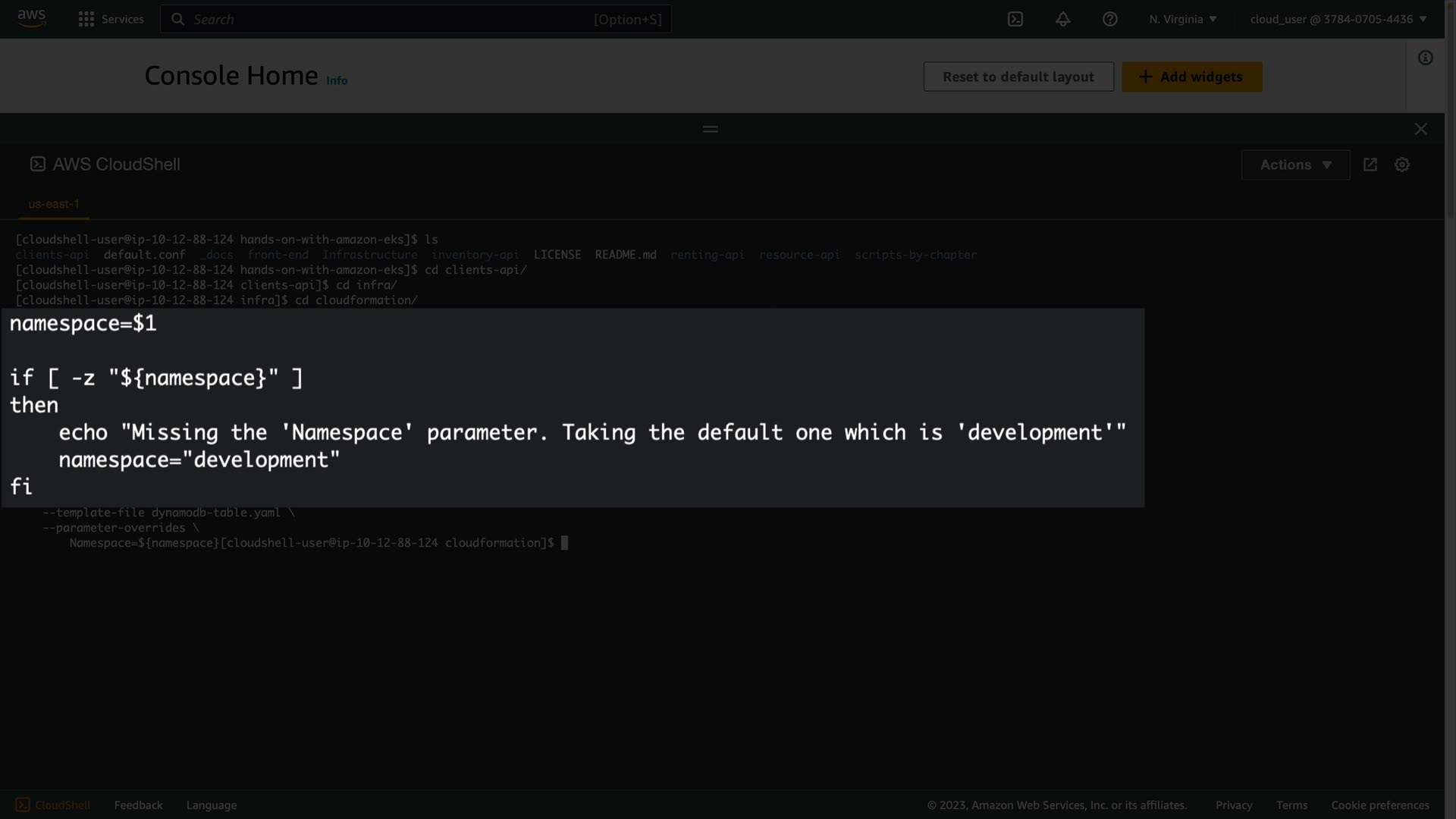The width and height of the screenshot is (1456, 819).
Task: Open Cookie preferences in the footer
Action: click(1379, 805)
